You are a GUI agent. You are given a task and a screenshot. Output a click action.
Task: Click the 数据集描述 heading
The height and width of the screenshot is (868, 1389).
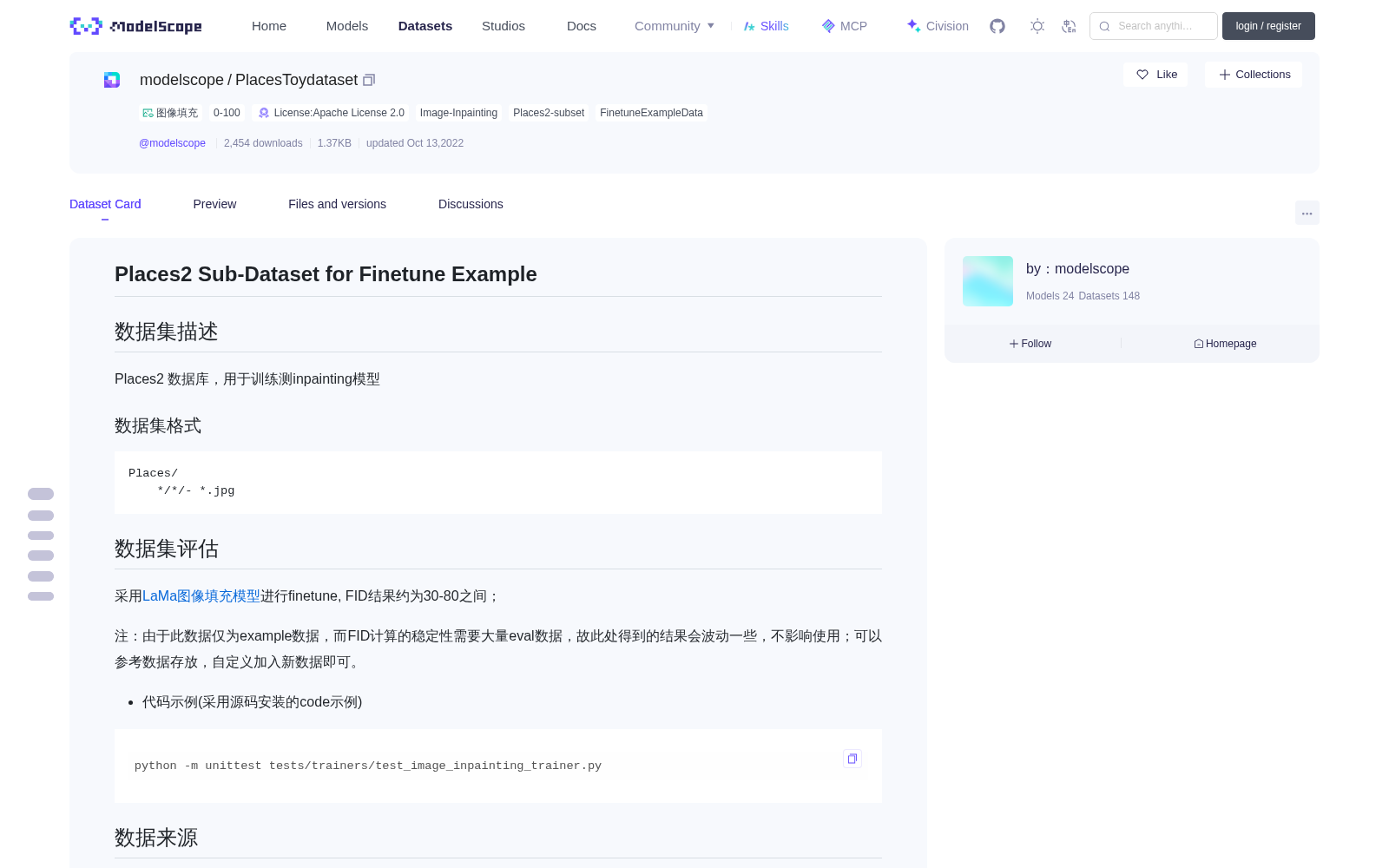pyautogui.click(x=167, y=332)
